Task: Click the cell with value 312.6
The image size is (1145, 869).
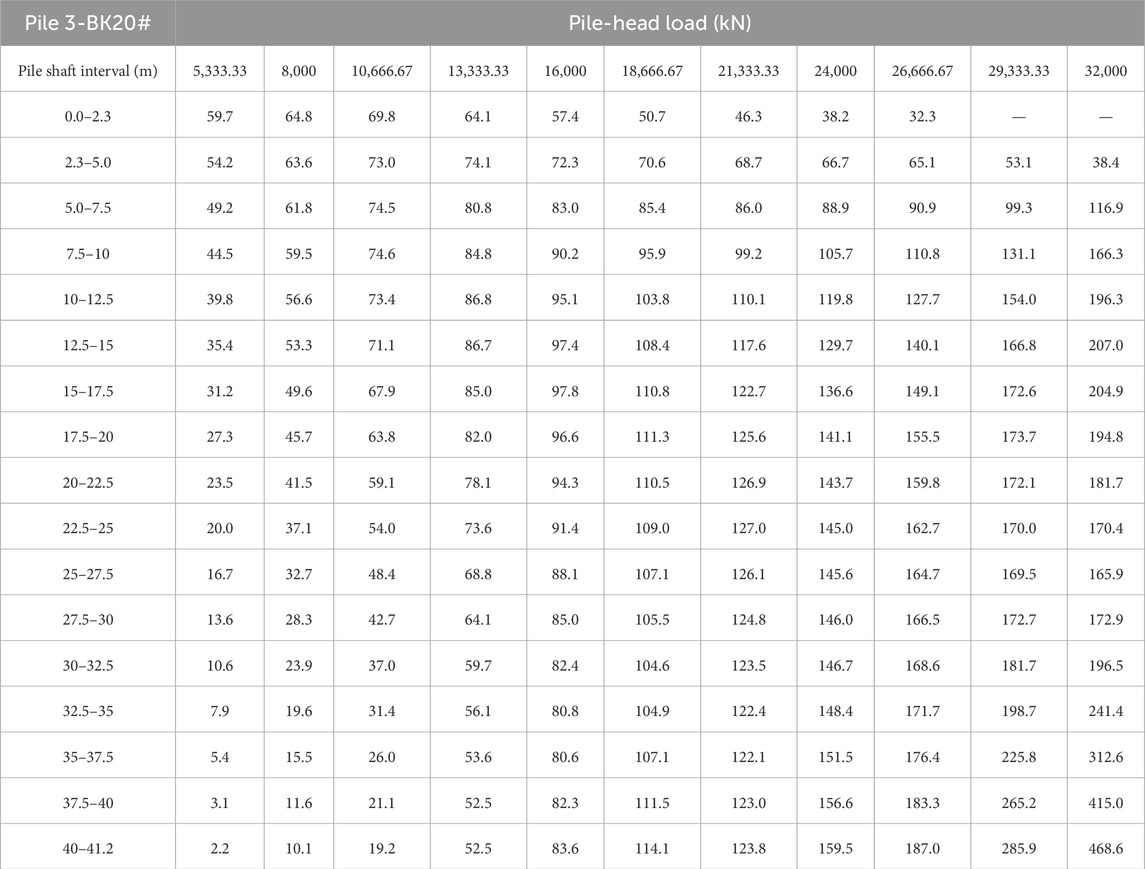Action: (1106, 757)
